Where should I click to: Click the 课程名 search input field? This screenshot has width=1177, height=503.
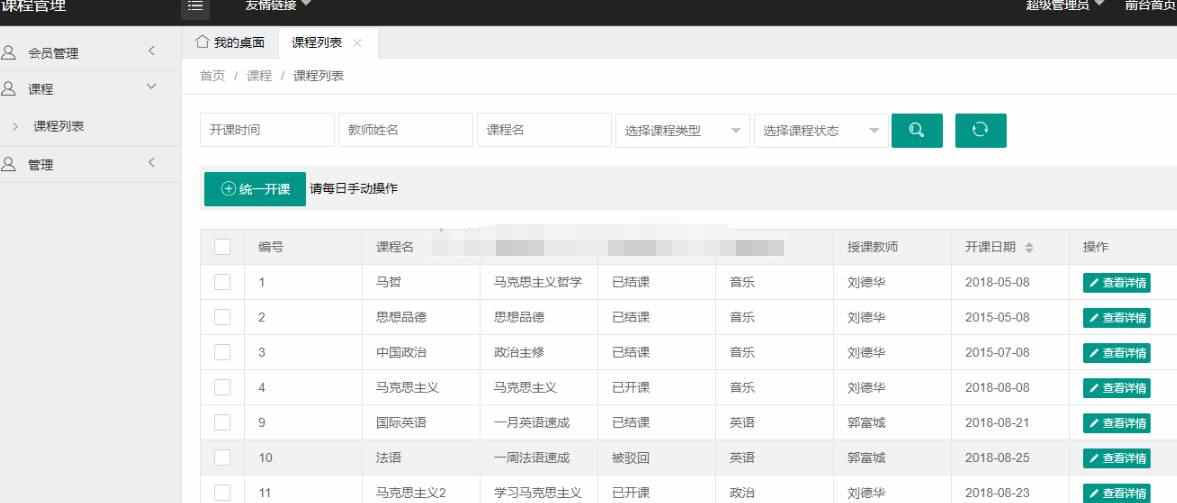[x=544, y=131]
